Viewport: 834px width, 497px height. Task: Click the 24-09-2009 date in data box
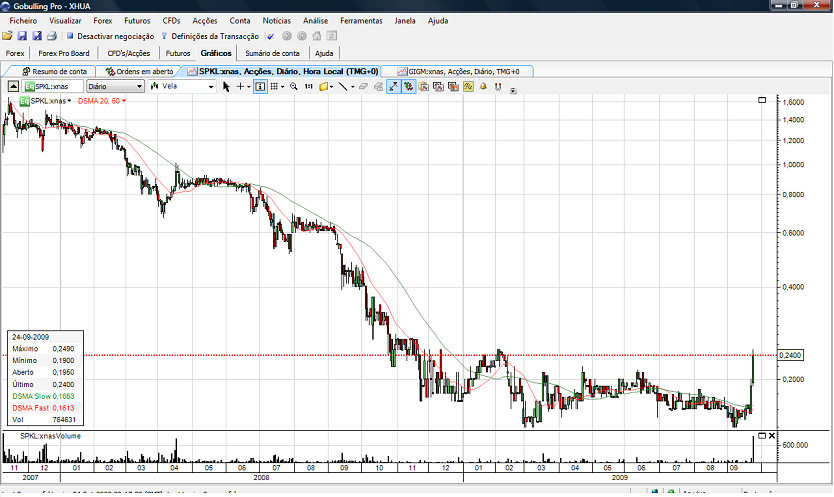[30, 337]
